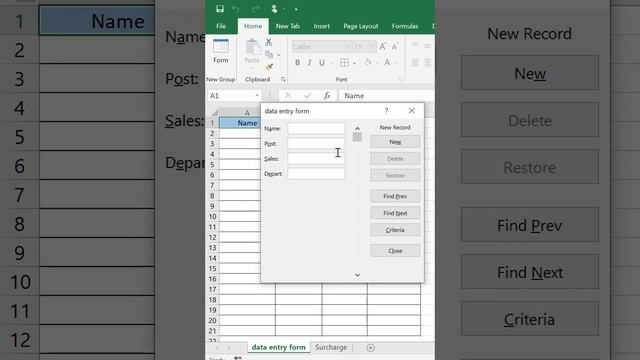Viewport: 640px width, 360px height.
Task: Click the formula bar showing Name
Action: [x=387, y=96]
